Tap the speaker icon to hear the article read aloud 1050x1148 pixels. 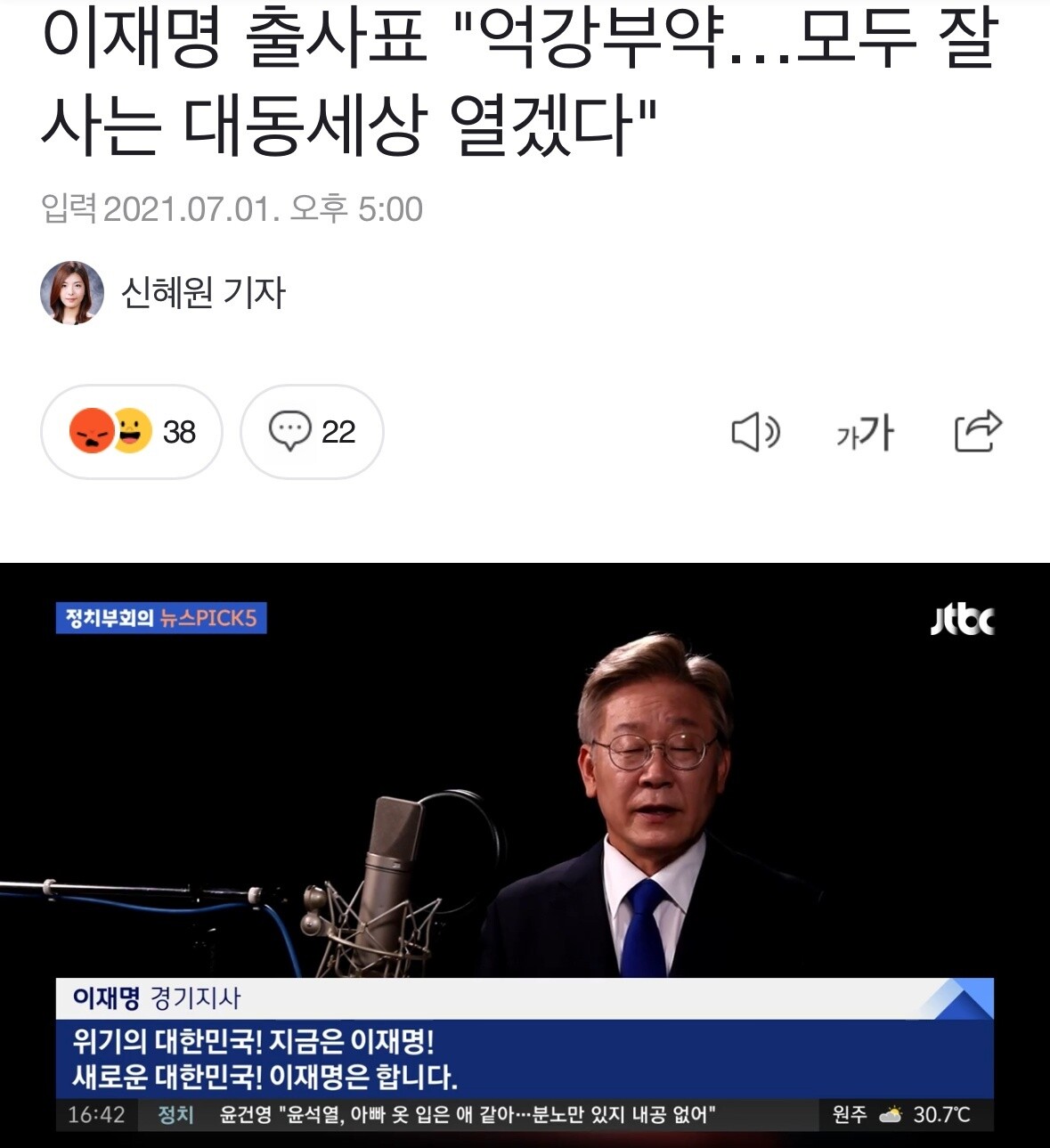(x=755, y=433)
